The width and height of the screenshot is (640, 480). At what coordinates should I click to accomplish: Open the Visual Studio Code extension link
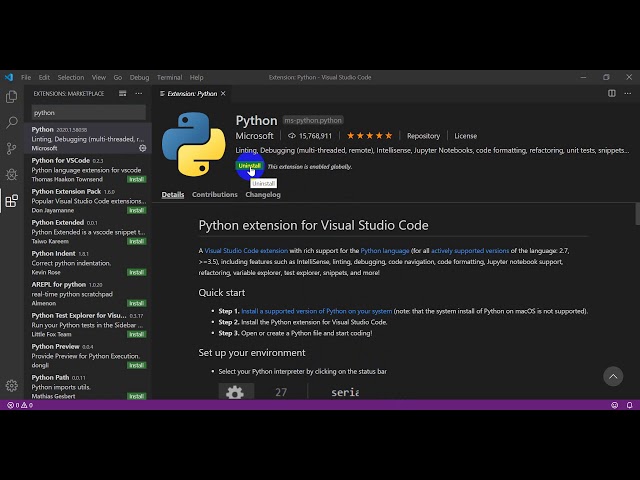point(246,251)
